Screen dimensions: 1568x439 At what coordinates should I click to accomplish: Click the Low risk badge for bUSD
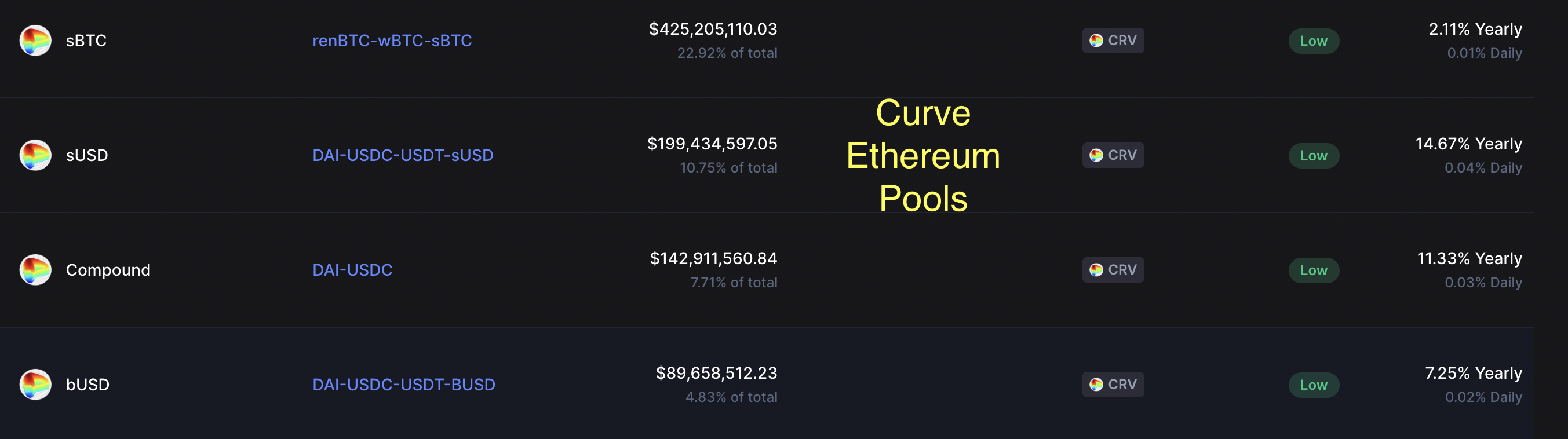point(1314,386)
